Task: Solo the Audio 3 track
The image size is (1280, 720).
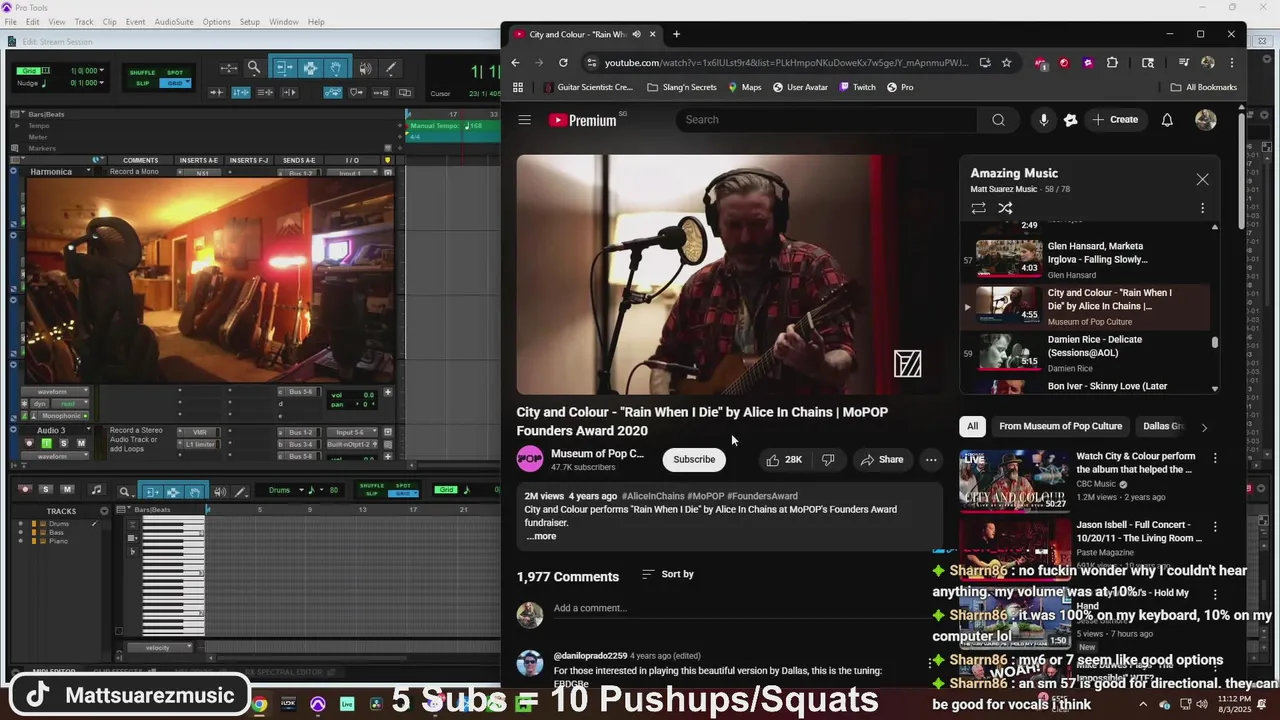Action: (x=64, y=443)
